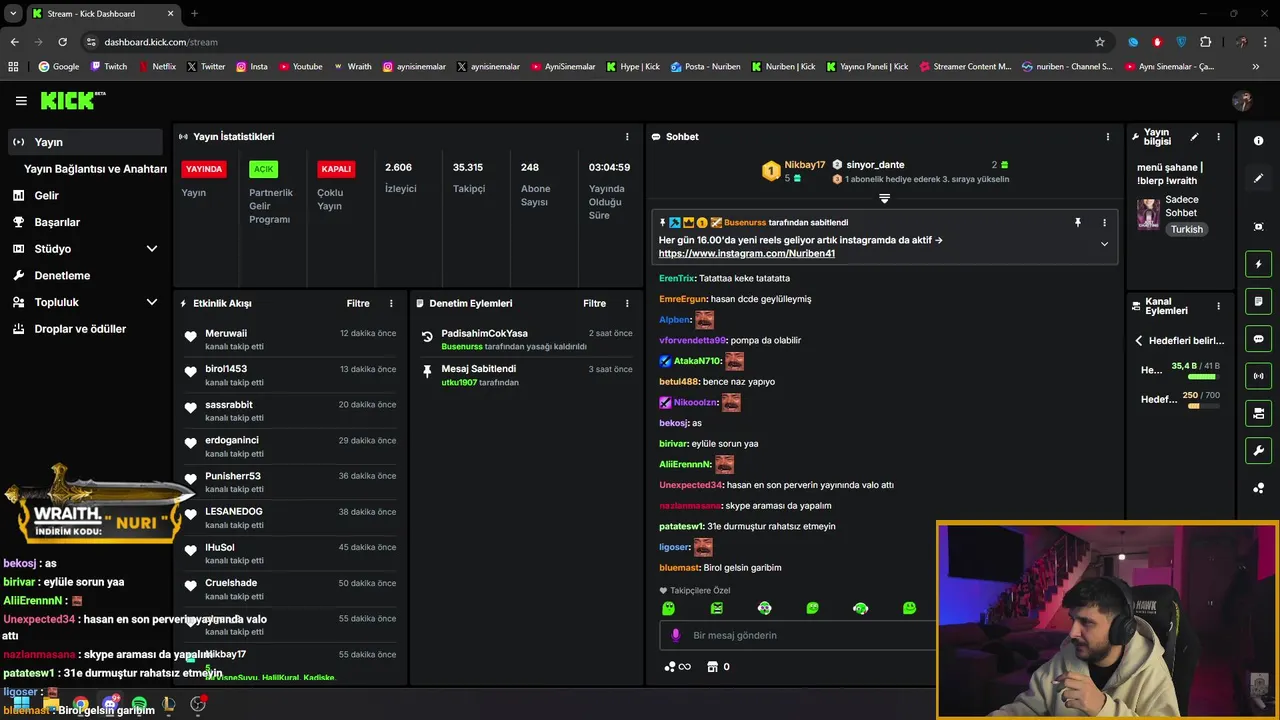Click the Filtre button in Denetim Eylemleri
Viewport: 1280px width, 720px height.
(594, 303)
